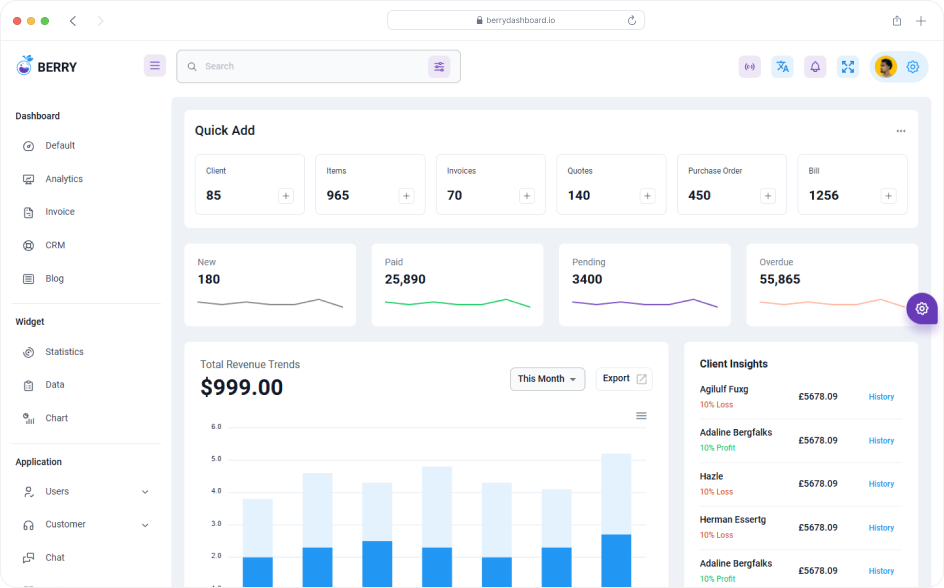This screenshot has width=944, height=588.
Task: Open search filter options icon
Action: 440,66
